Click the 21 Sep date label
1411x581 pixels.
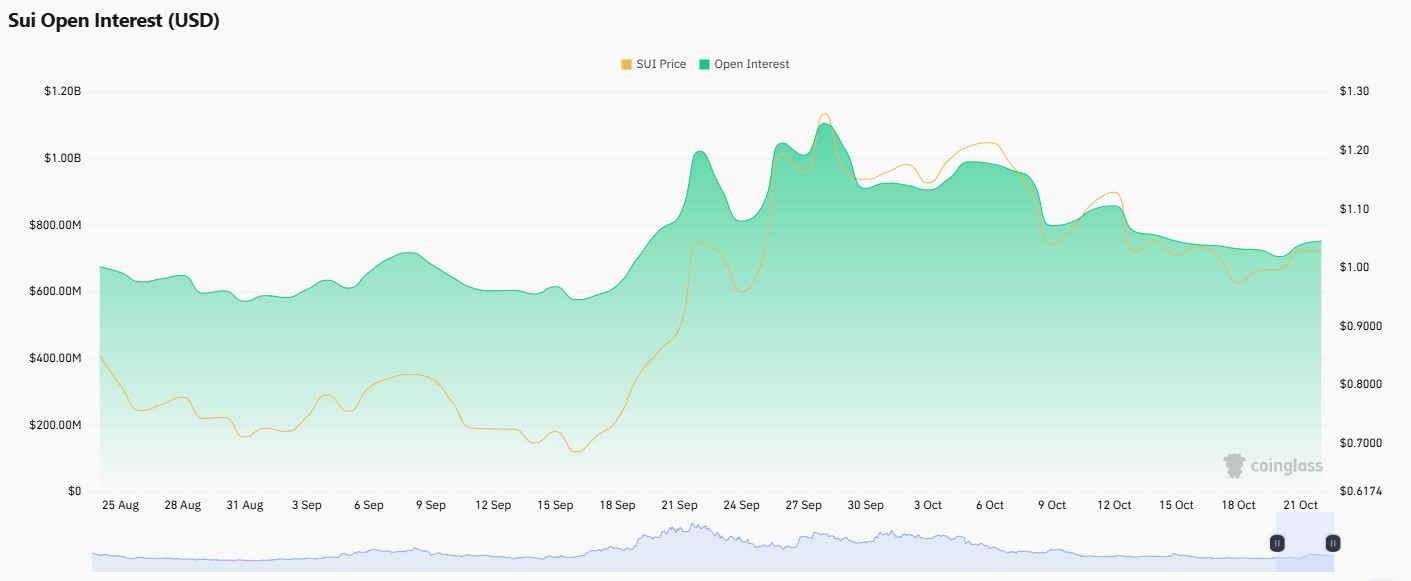pyautogui.click(x=679, y=505)
